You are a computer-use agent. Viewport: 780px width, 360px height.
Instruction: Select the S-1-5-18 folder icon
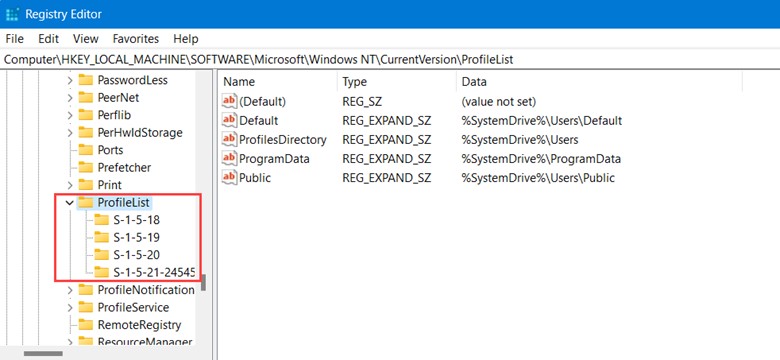[x=101, y=220]
